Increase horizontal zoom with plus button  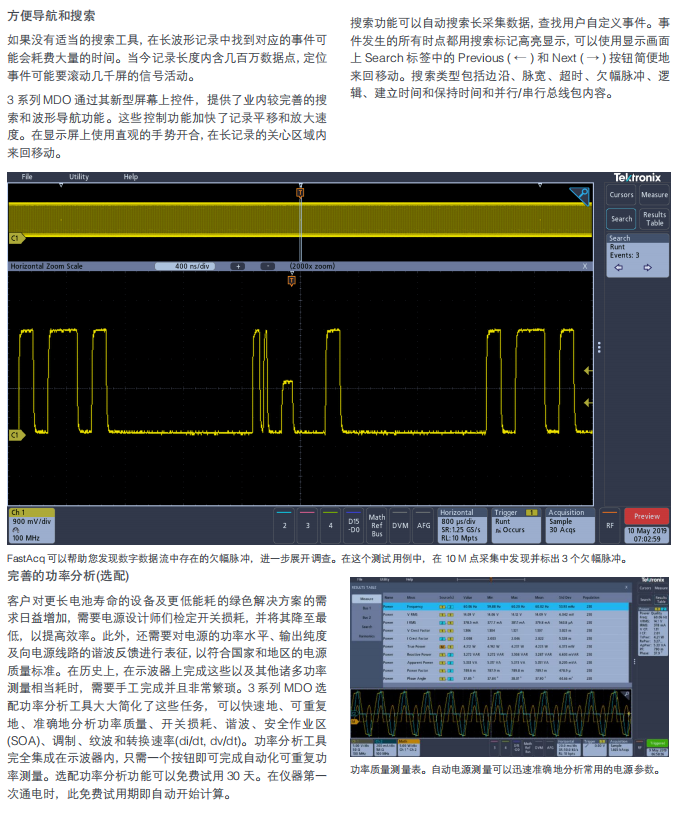(x=238, y=266)
